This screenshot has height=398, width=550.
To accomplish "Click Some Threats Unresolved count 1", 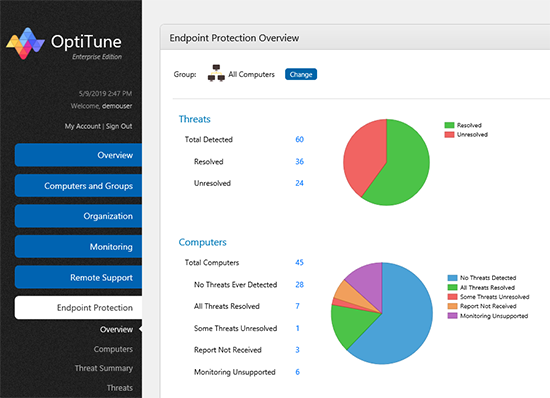I will (x=297, y=328).
